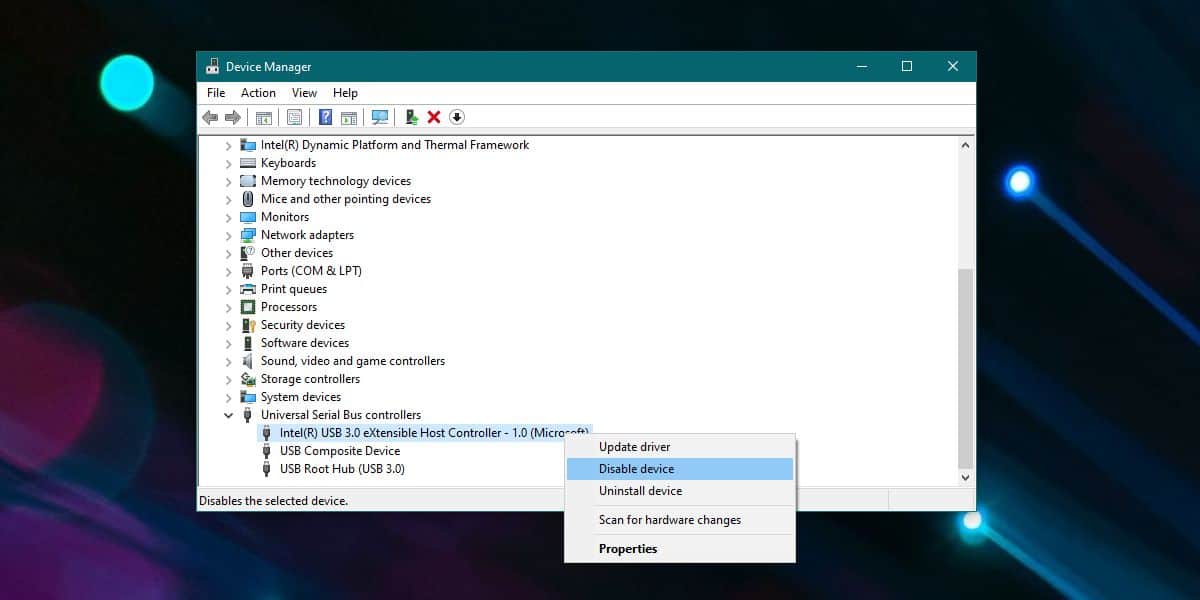
Task: Click the scrollbar down arrow
Action: coord(965,478)
